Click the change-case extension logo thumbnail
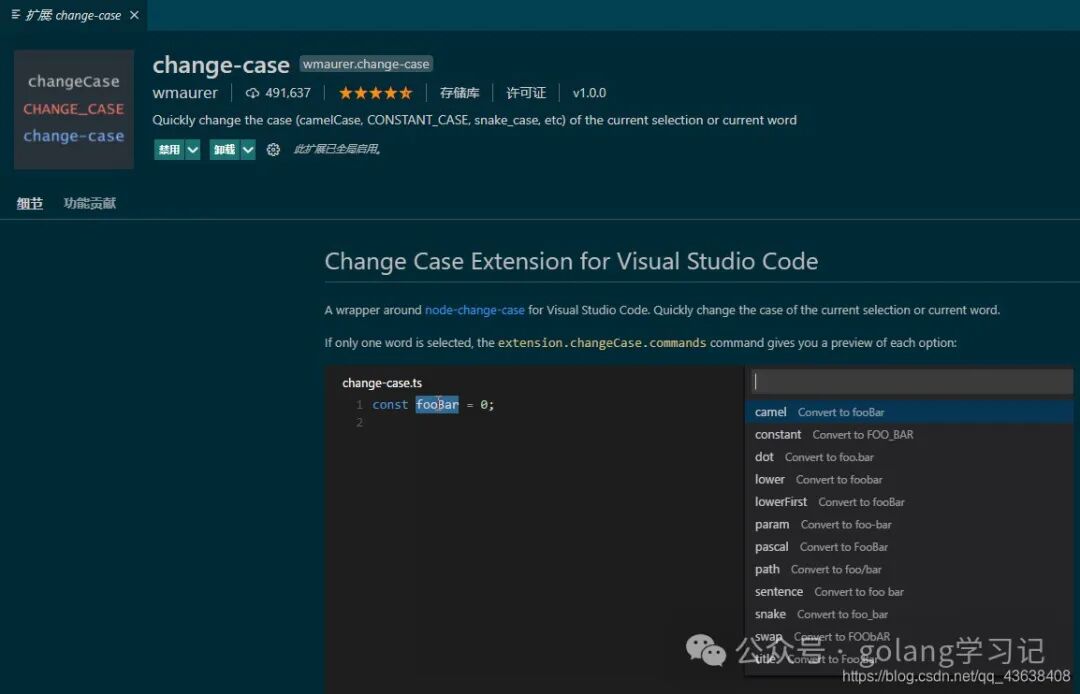 (74, 109)
